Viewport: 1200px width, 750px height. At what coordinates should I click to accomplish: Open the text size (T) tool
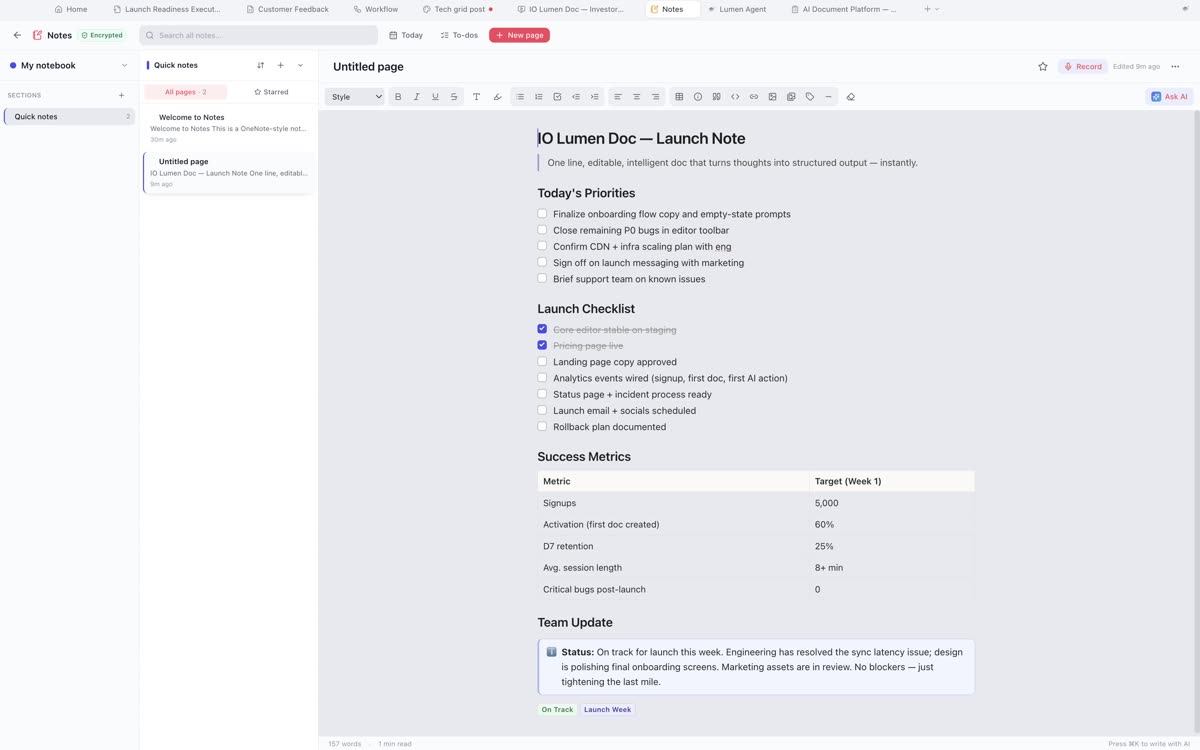(x=476, y=97)
